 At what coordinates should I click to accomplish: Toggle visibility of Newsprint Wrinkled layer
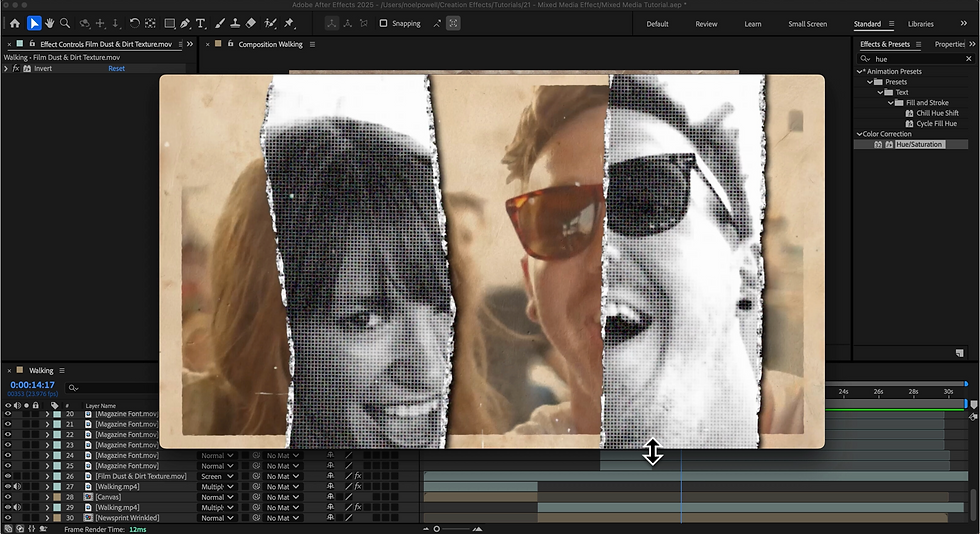[x=8, y=518]
